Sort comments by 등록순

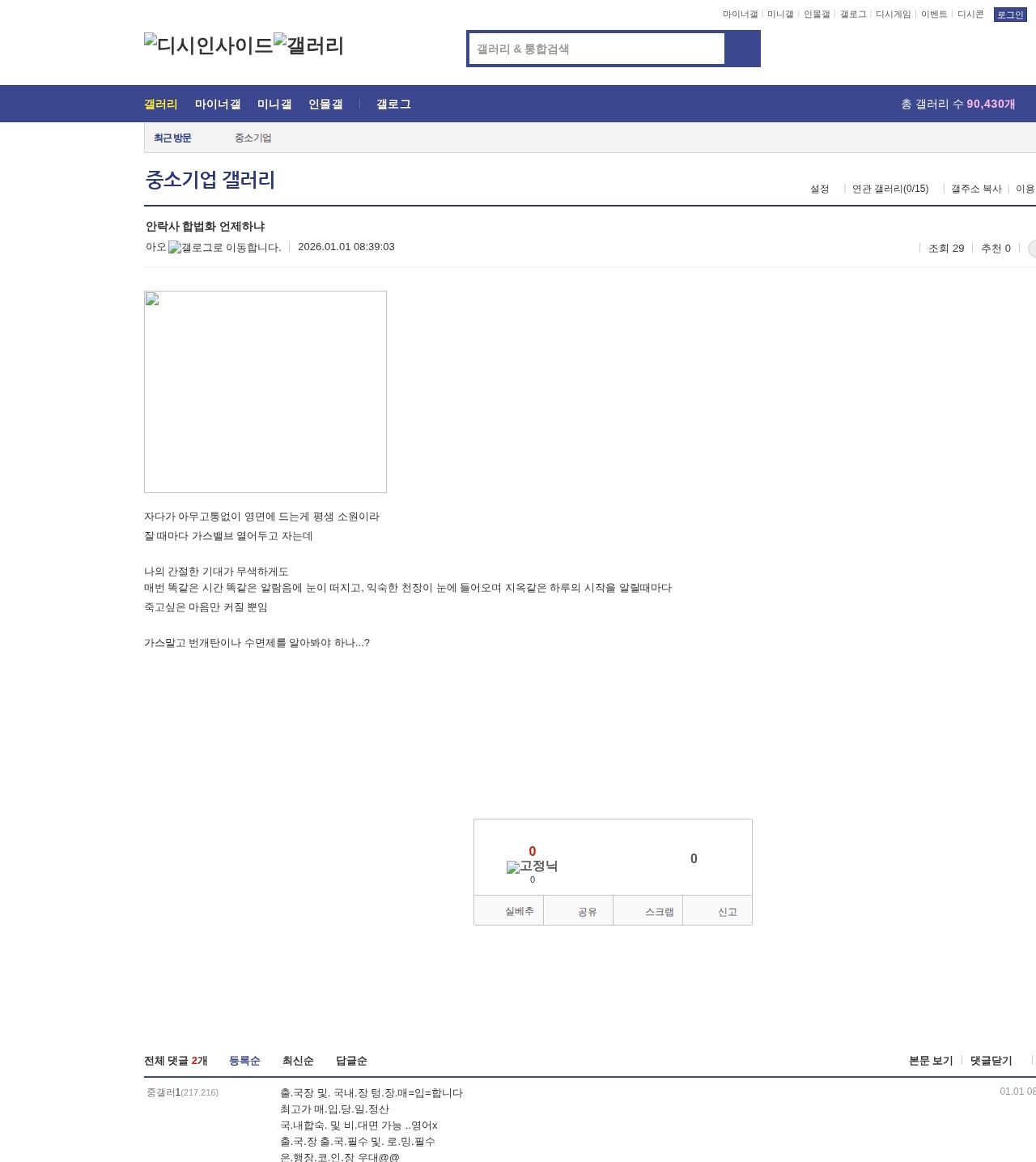coord(244,1061)
